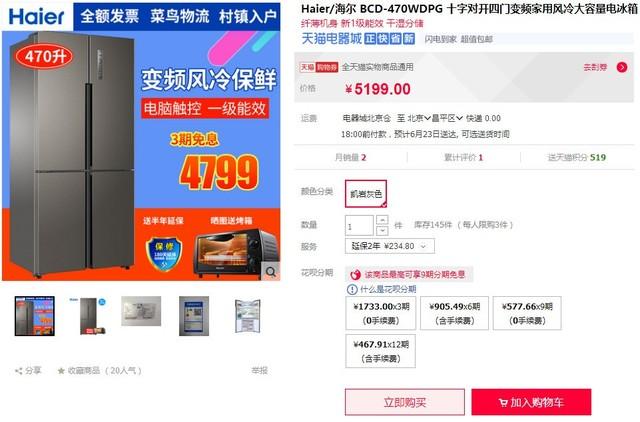Click the 立即购买 buy now button

coord(404,402)
